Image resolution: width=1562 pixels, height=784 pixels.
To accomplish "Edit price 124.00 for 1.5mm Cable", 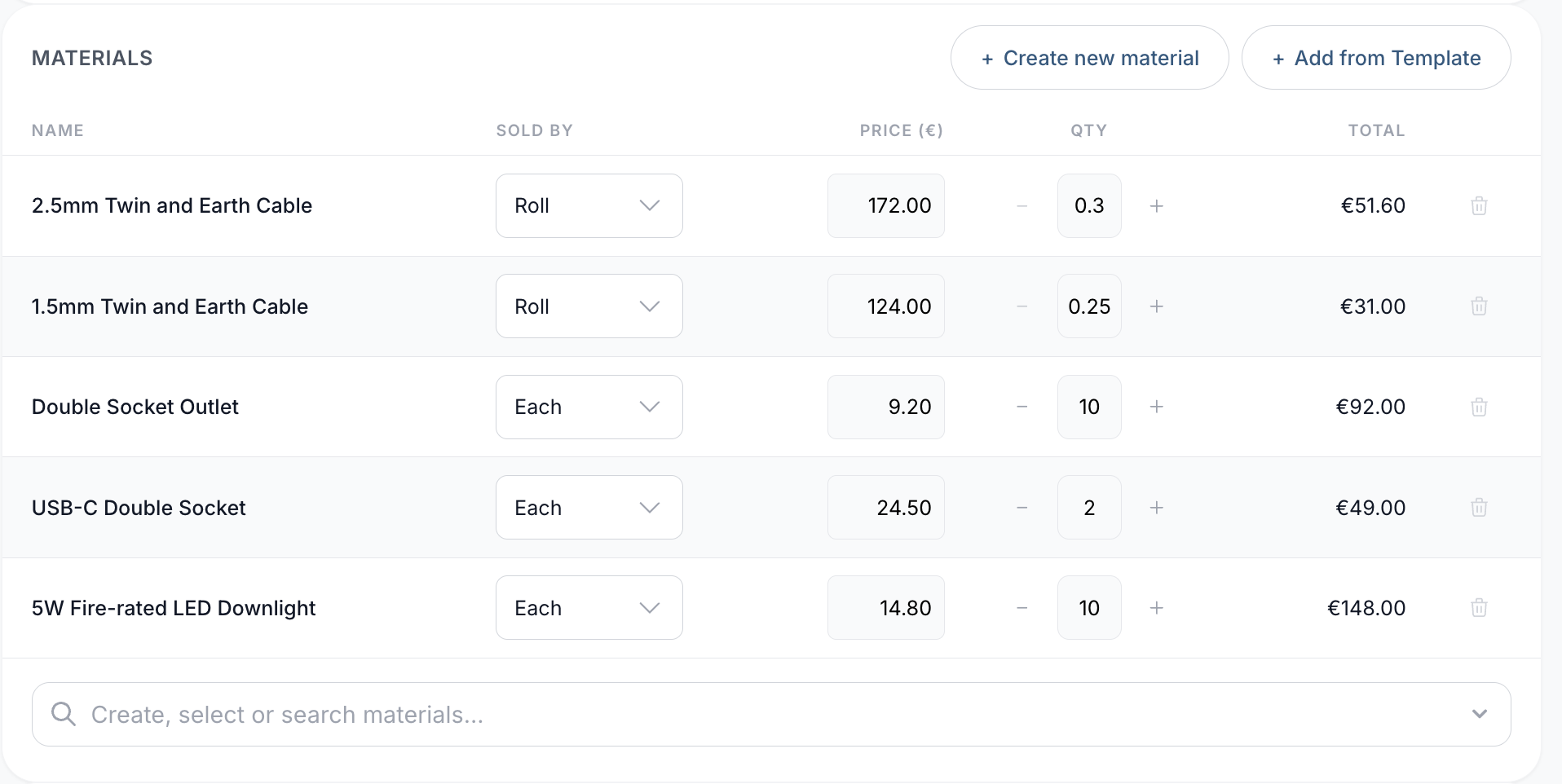I will pyautogui.click(x=886, y=306).
